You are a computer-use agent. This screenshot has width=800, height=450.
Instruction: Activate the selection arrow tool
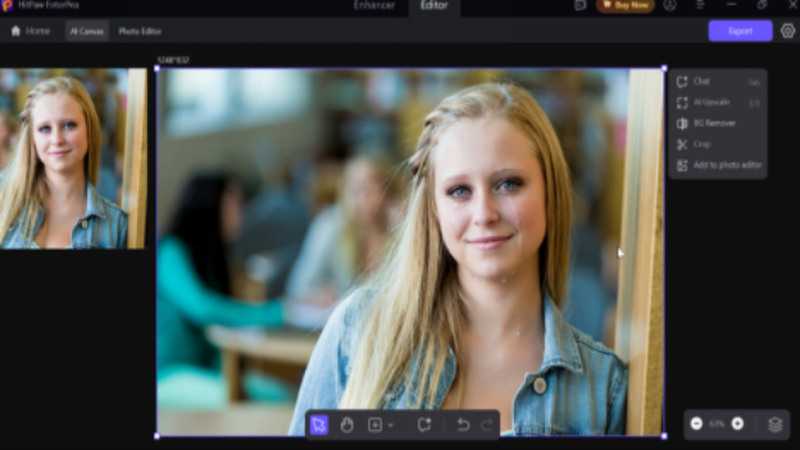[x=319, y=424]
